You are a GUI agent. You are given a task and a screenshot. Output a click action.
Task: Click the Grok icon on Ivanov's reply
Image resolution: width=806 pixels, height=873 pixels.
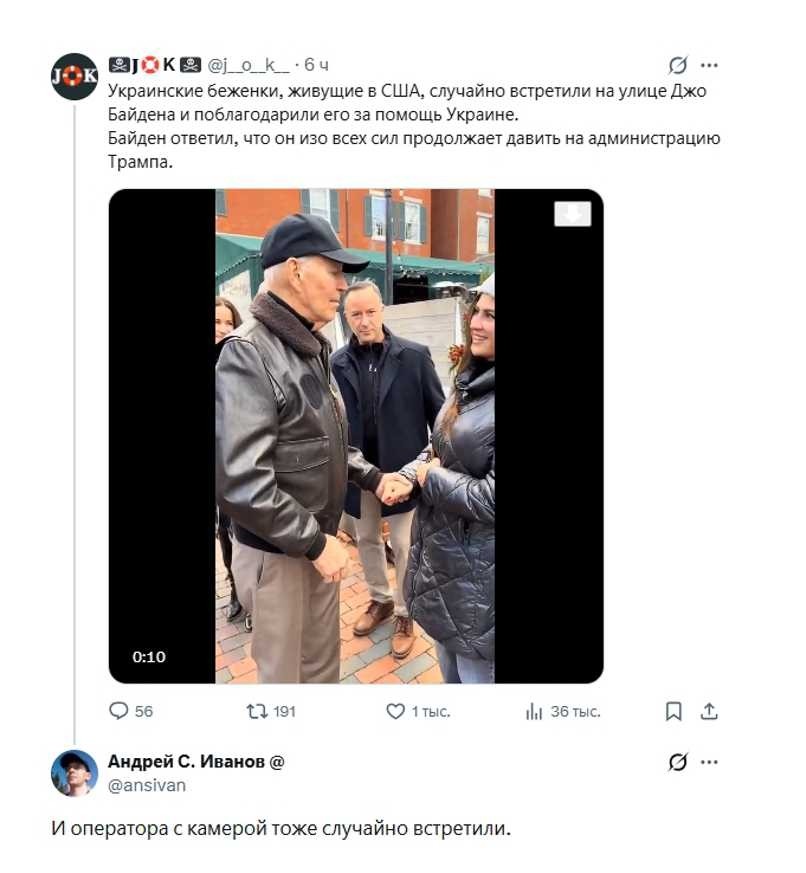pyautogui.click(x=677, y=762)
